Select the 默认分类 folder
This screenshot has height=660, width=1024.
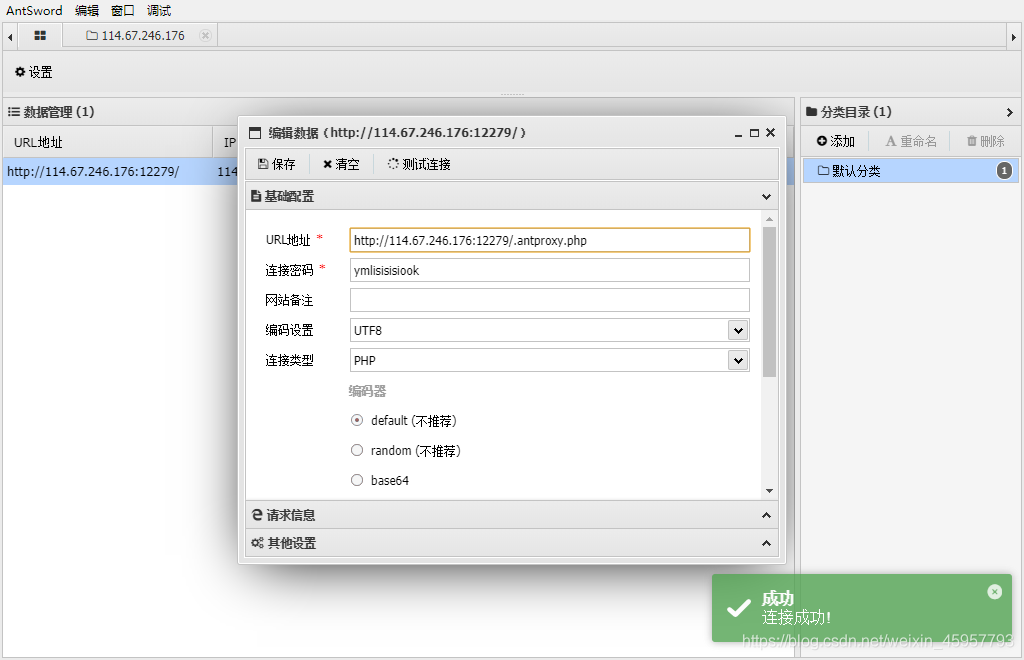pyautogui.click(x=910, y=171)
